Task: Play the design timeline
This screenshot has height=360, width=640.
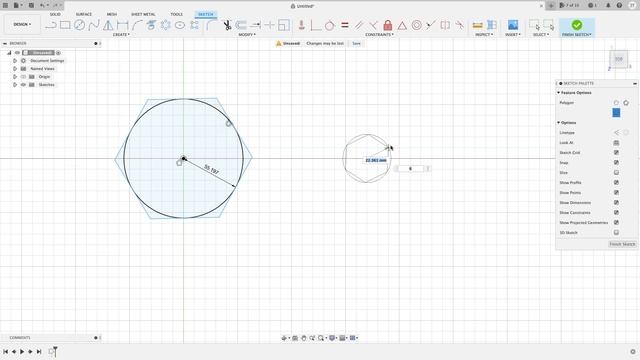Action: (x=22, y=351)
